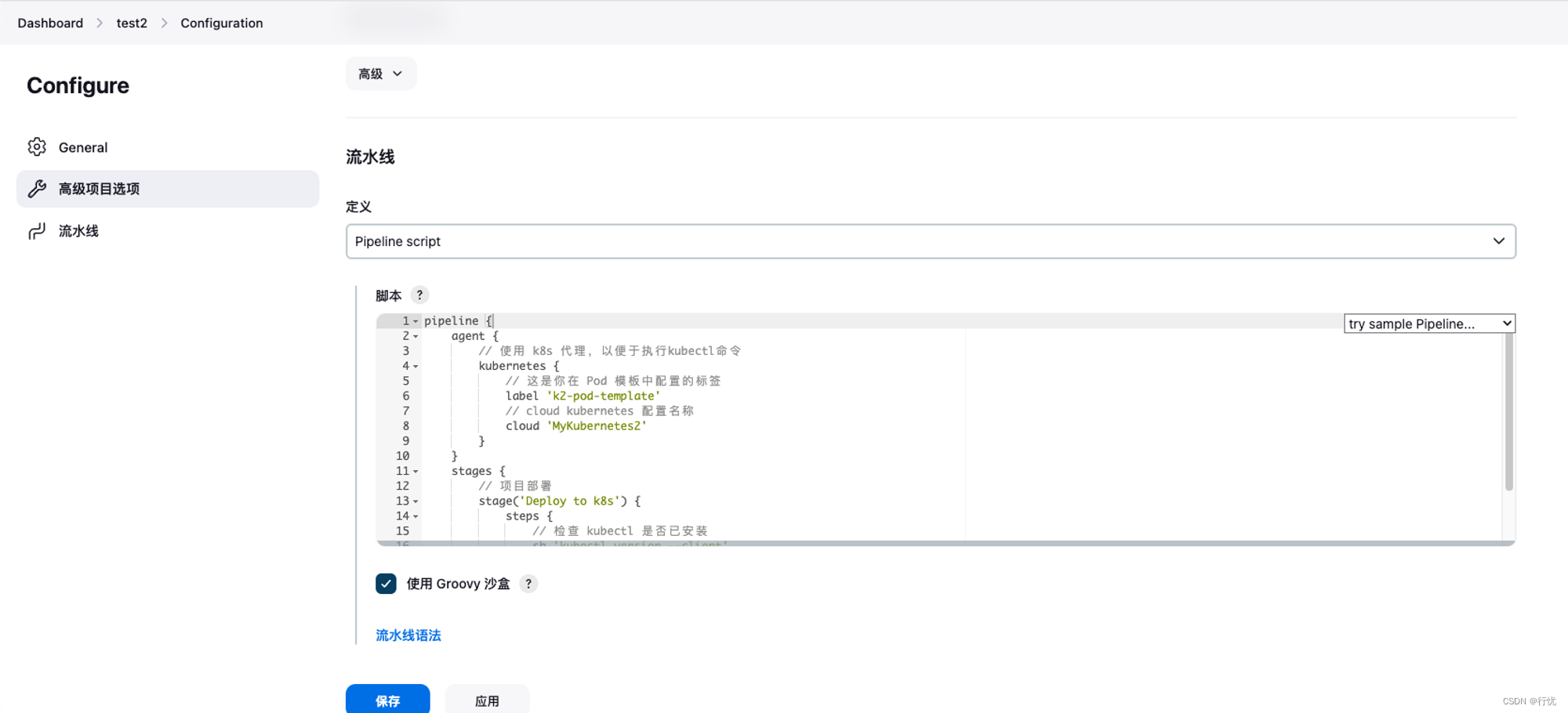1568x713 pixels.
Task: Click line number 10 in gutter
Action: click(402, 456)
